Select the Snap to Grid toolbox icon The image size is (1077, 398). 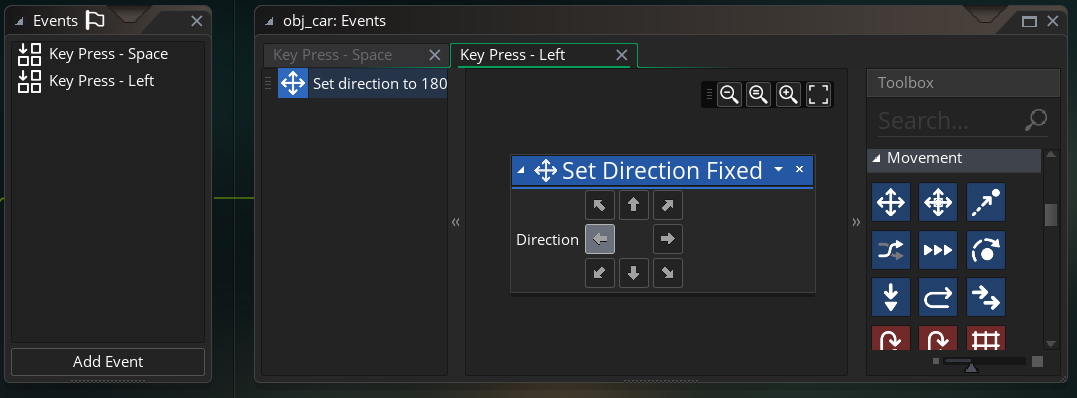(986, 338)
